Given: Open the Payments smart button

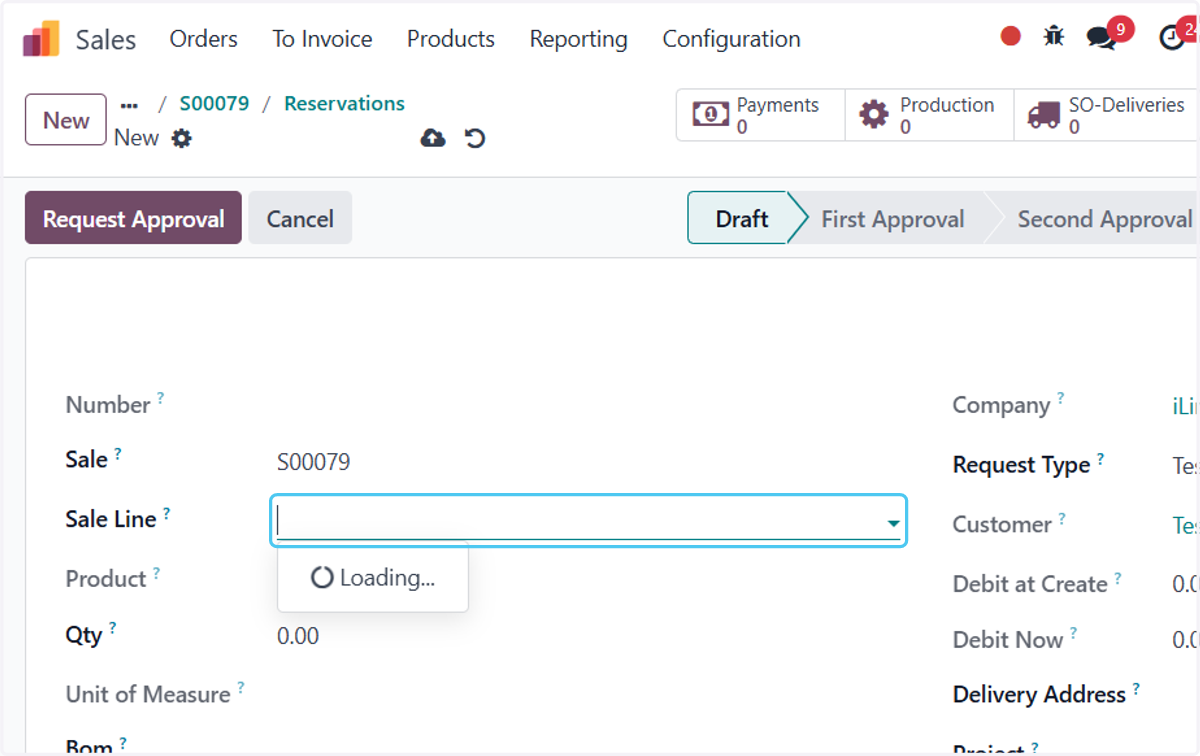Looking at the screenshot, I should click(760, 115).
